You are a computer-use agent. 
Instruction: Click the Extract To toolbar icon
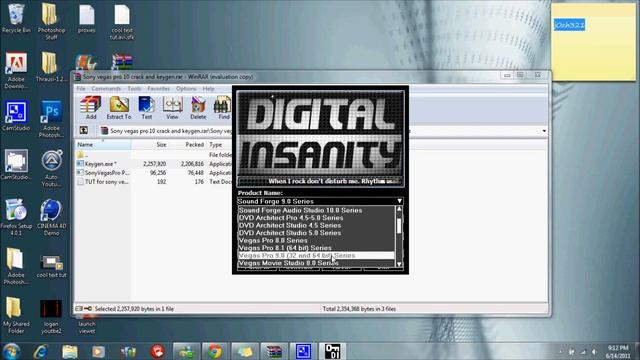[x=119, y=108]
